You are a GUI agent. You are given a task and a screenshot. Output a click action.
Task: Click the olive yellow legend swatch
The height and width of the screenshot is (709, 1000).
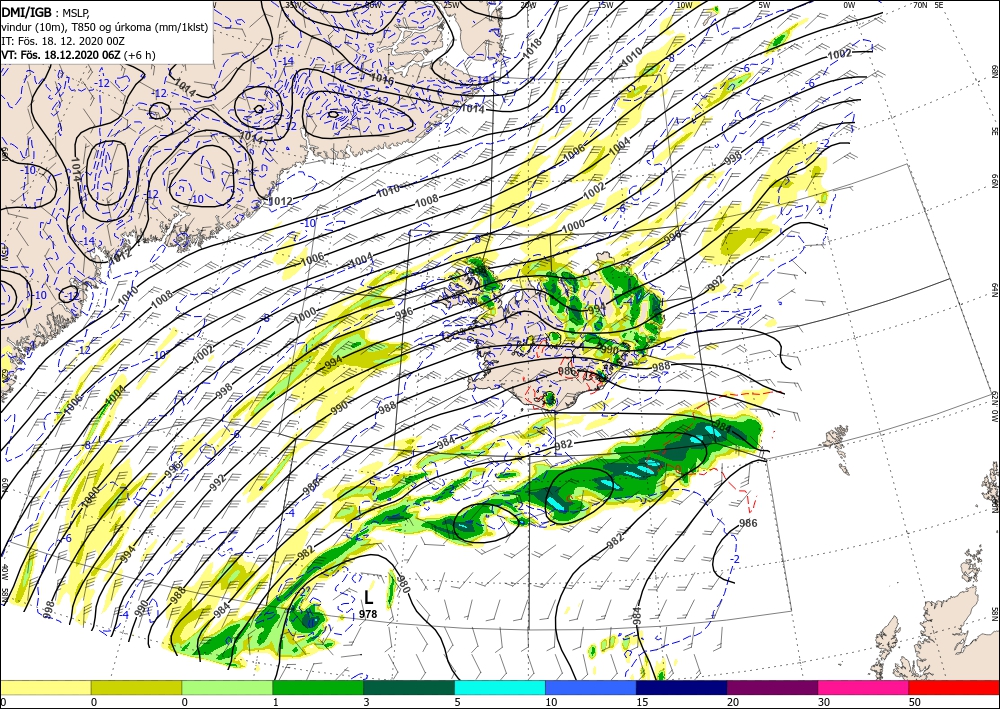click(136, 687)
